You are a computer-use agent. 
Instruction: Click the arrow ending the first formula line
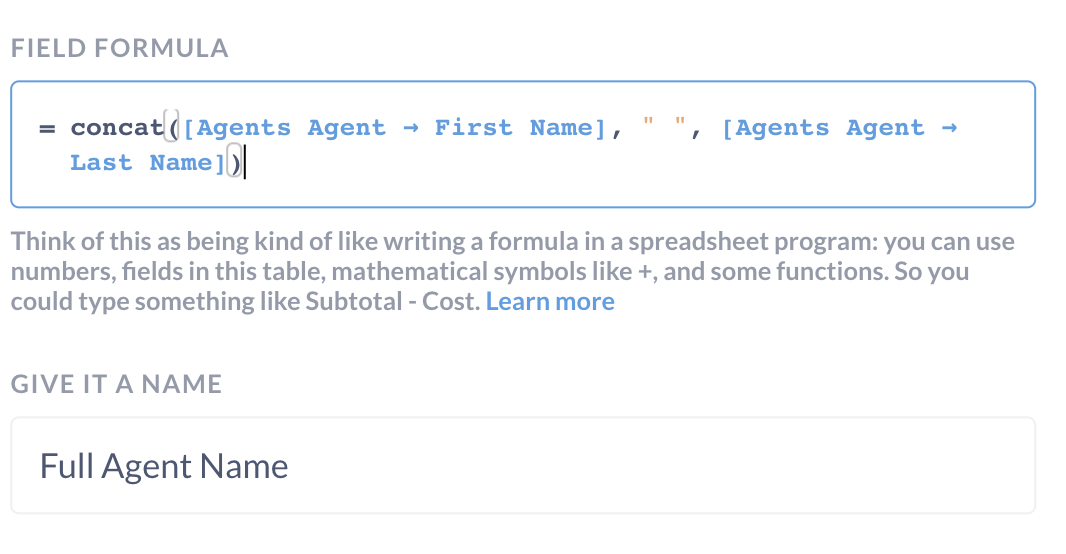pyautogui.click(x=949, y=127)
